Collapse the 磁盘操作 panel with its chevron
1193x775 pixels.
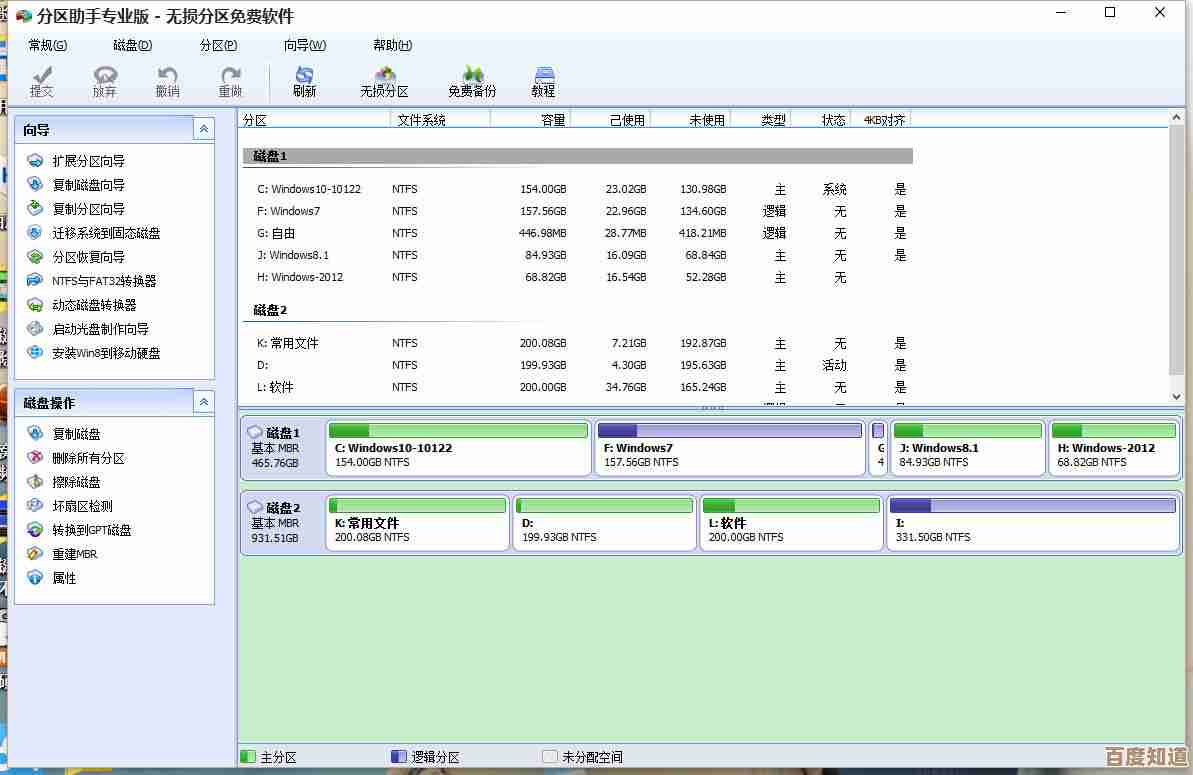[203, 402]
